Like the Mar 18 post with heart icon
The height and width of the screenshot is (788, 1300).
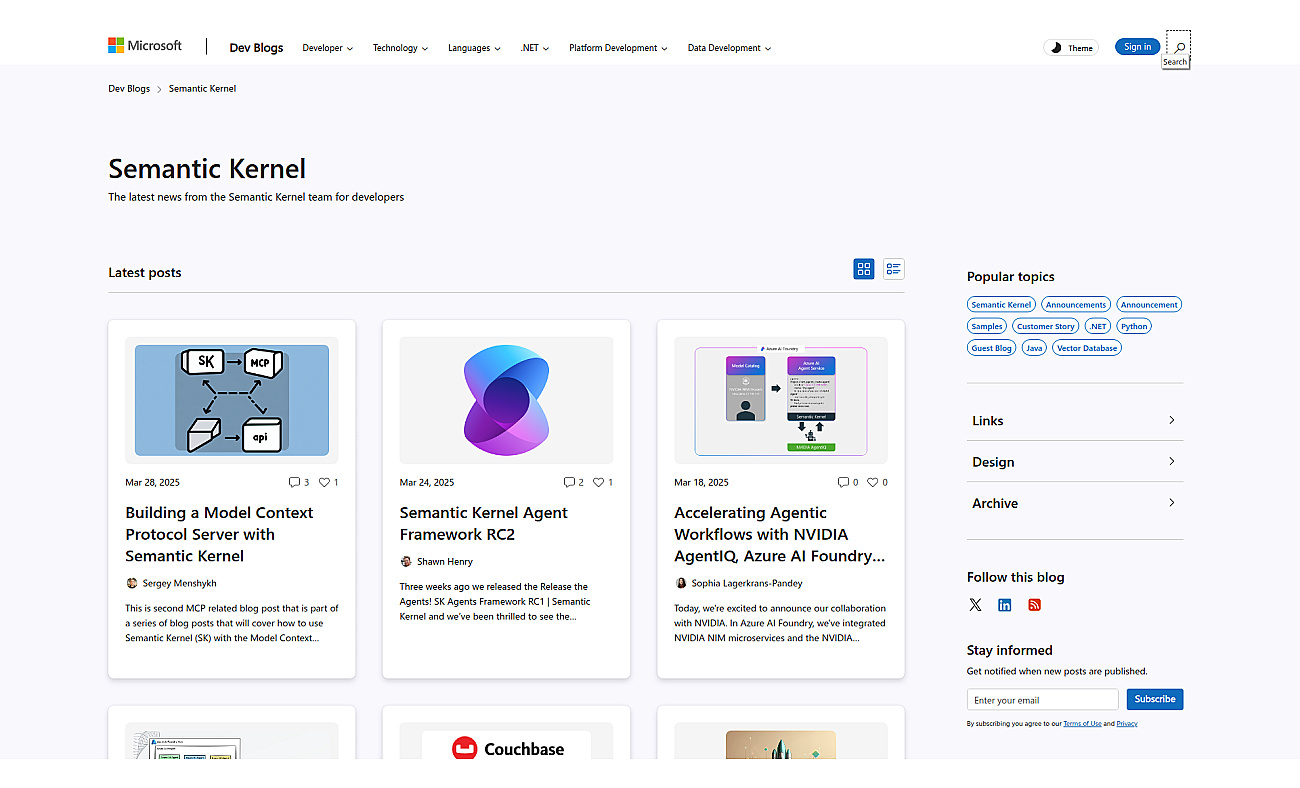click(x=873, y=482)
